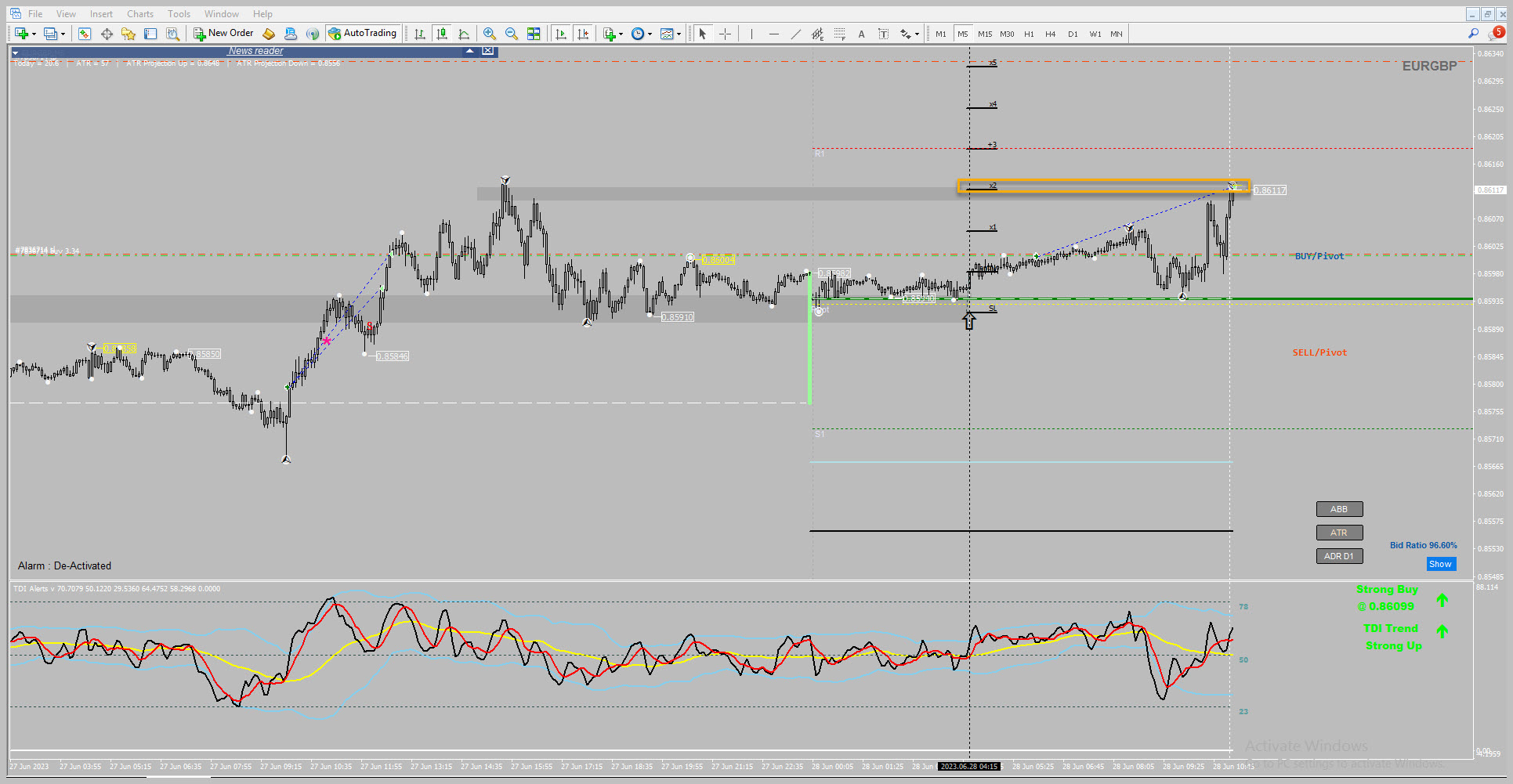The width and height of the screenshot is (1513, 784).
Task: Click the search magnifier in toolbar
Action: [1473, 34]
